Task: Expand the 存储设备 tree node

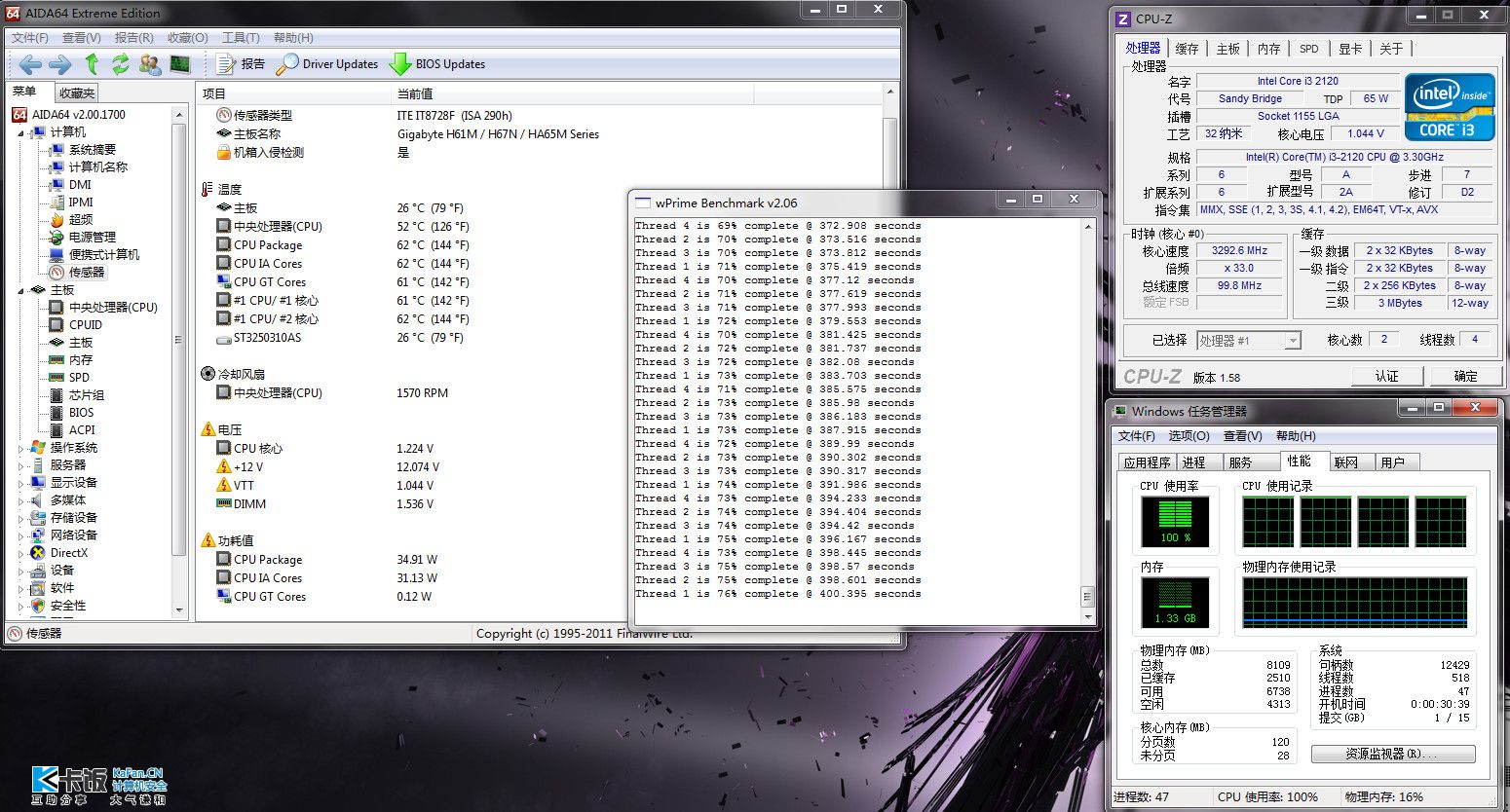Action: click(x=21, y=518)
